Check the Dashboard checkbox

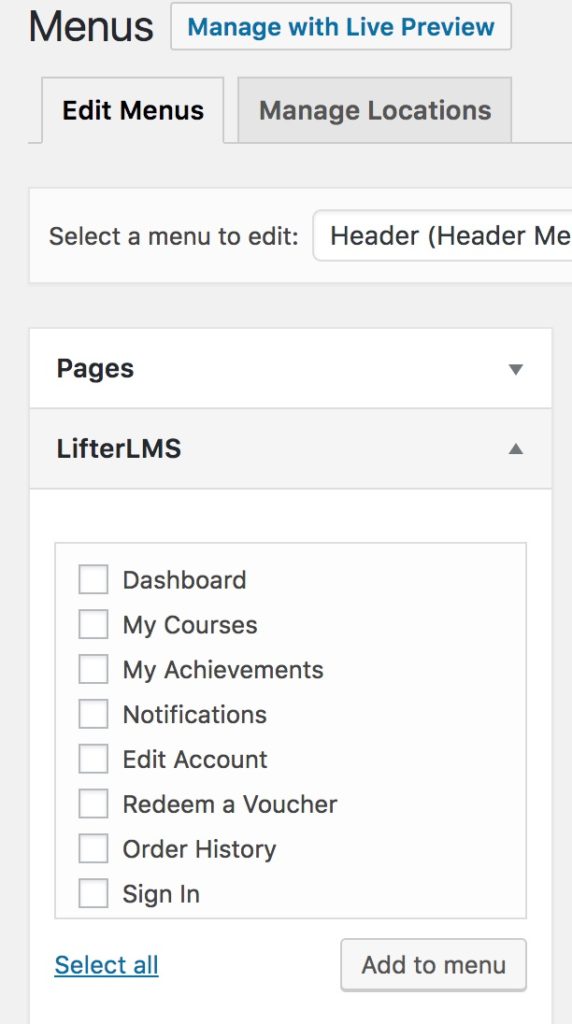point(93,580)
